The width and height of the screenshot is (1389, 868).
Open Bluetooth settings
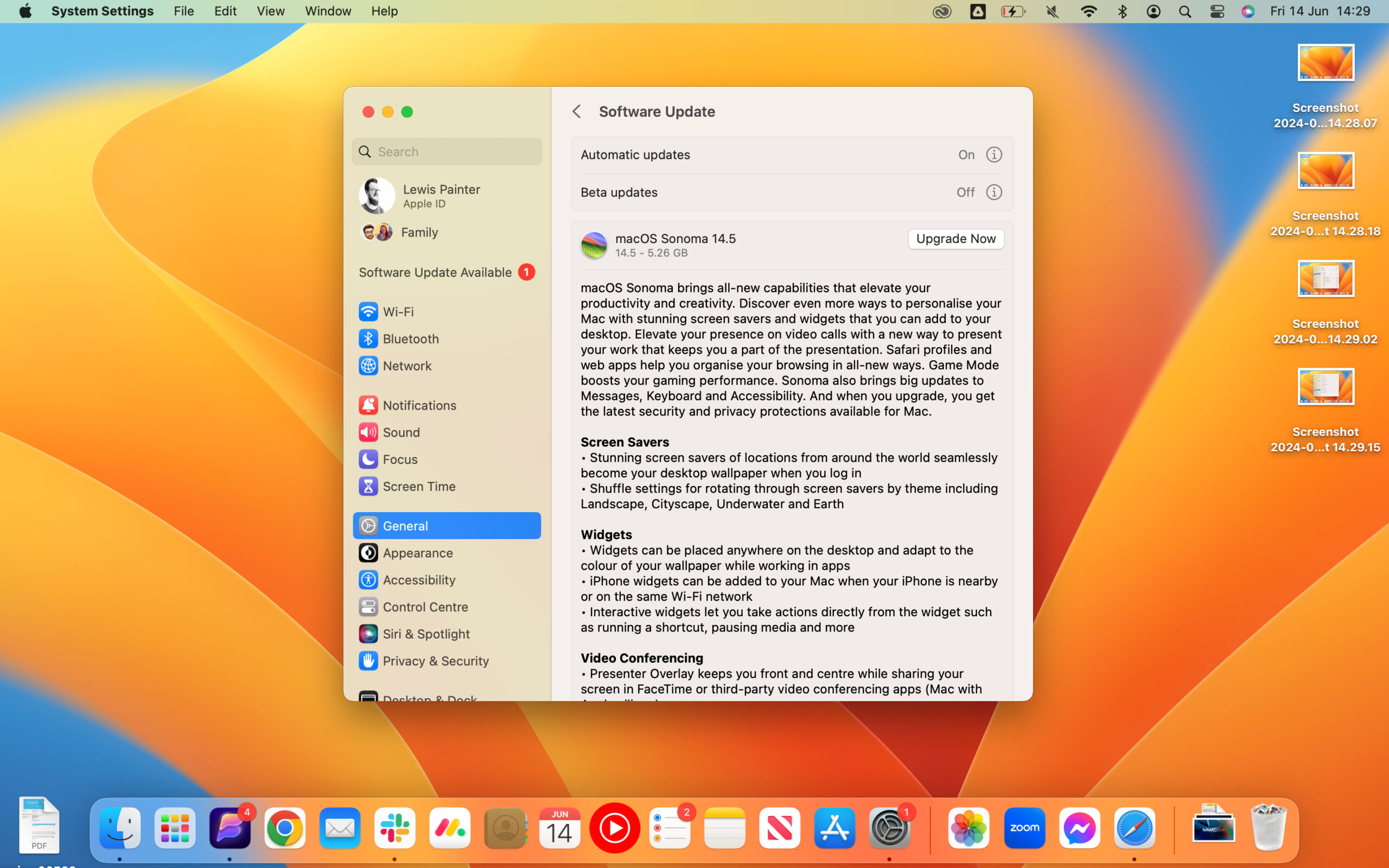pos(410,339)
